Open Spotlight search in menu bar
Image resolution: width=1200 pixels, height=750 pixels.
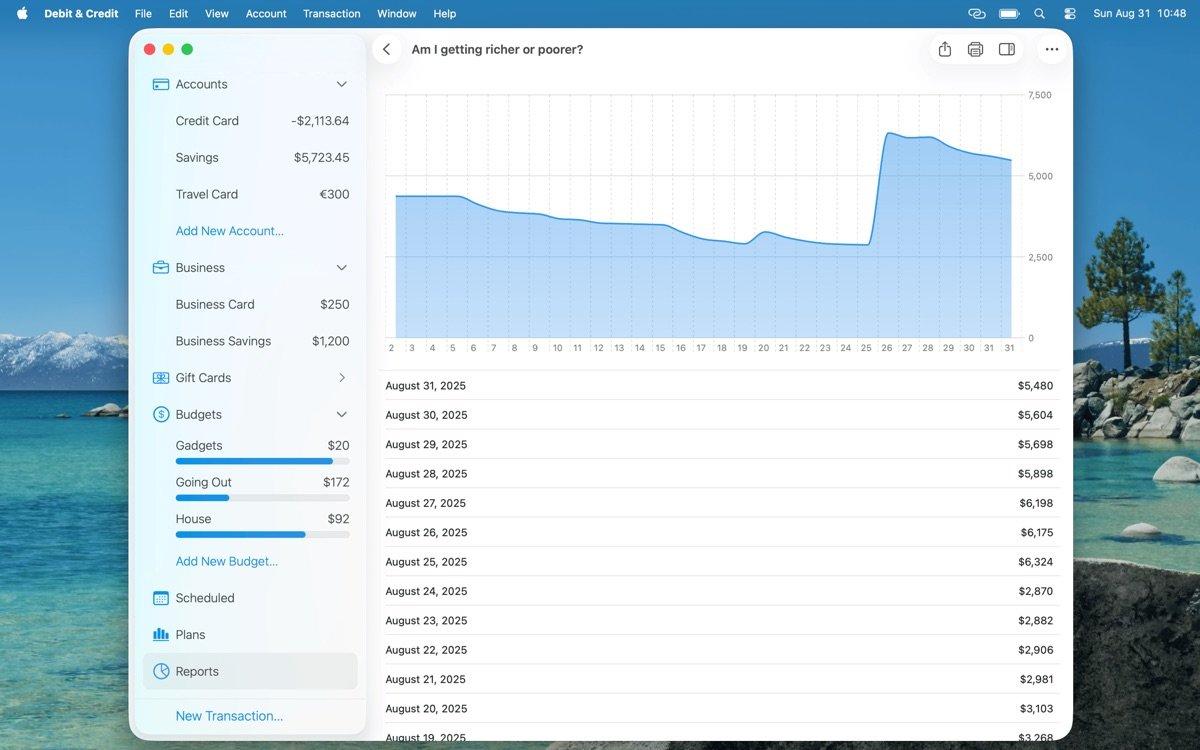[1039, 14]
